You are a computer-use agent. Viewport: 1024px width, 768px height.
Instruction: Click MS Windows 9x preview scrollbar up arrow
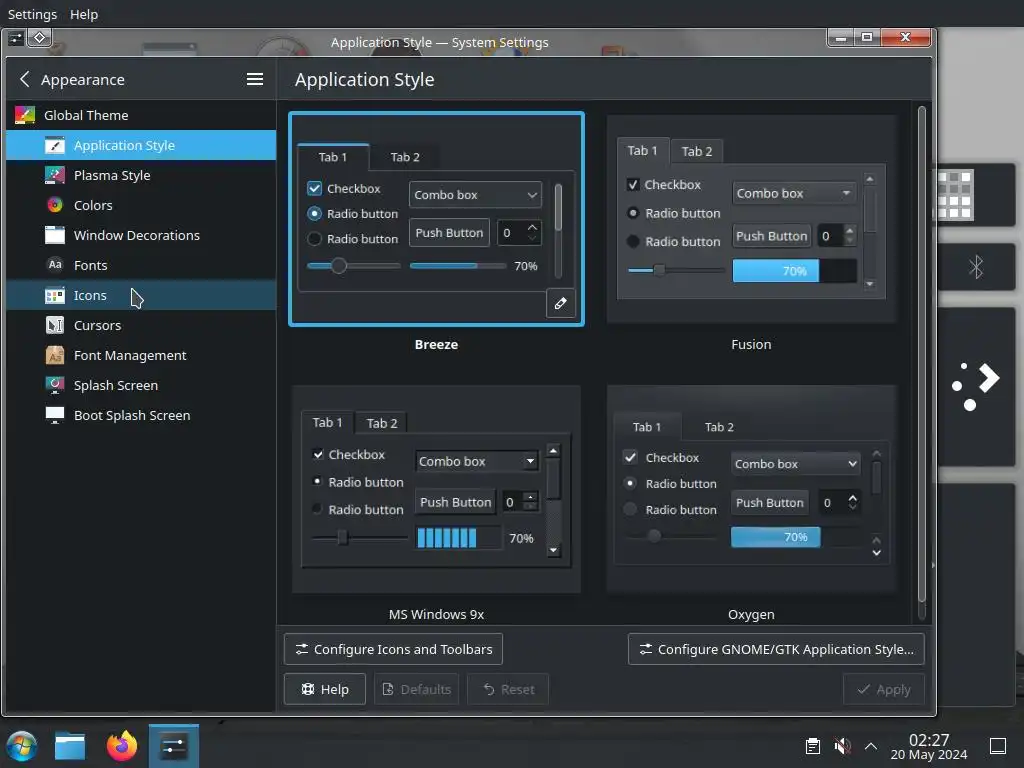pos(553,451)
